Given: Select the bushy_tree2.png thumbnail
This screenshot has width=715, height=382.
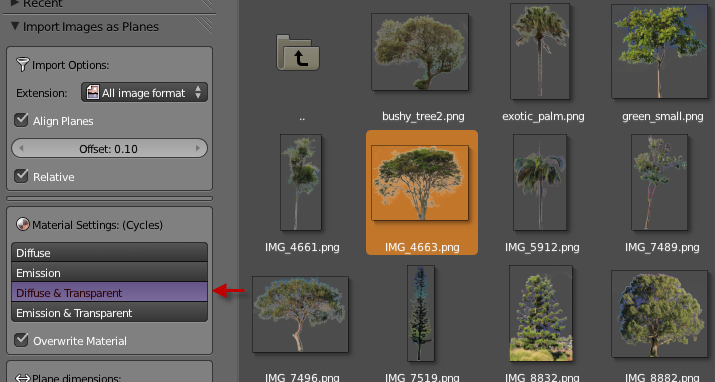Looking at the screenshot, I should click(x=420, y=52).
